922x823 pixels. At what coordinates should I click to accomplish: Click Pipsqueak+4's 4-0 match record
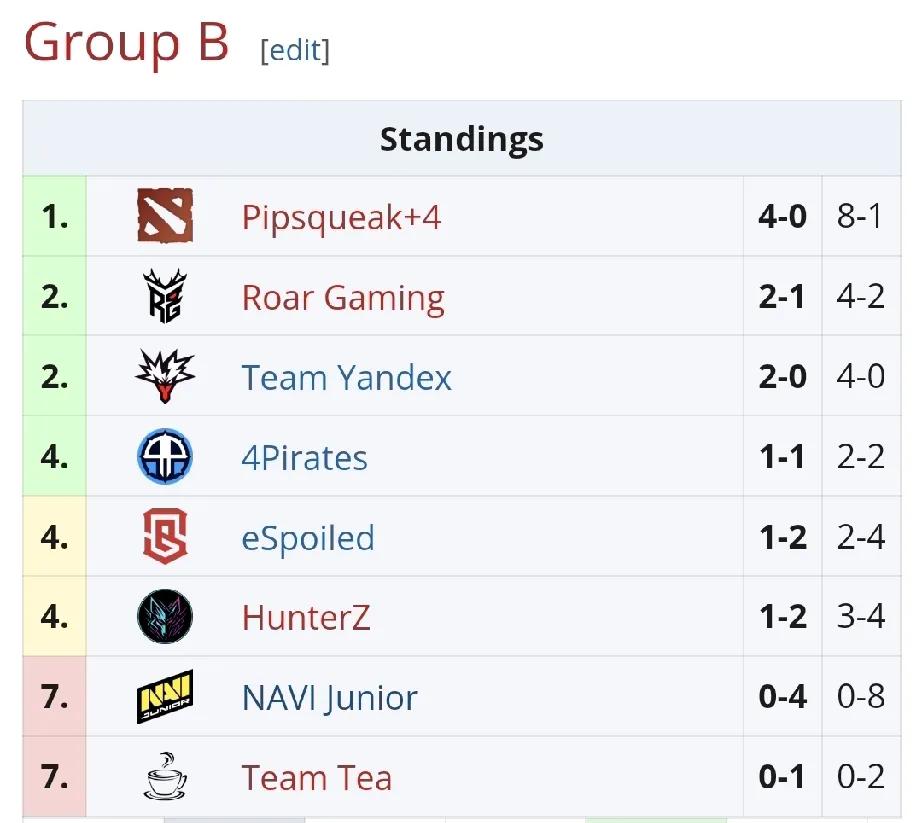782,216
